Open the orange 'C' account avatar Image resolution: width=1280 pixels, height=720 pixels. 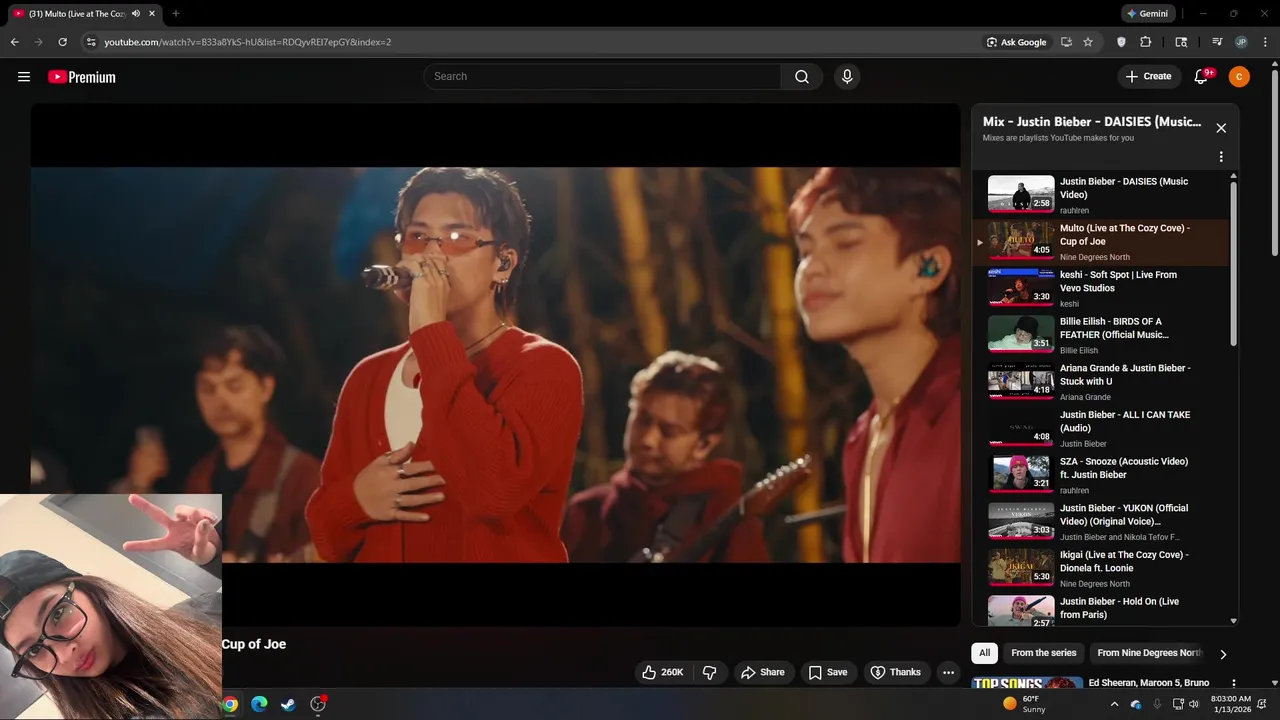point(1239,77)
